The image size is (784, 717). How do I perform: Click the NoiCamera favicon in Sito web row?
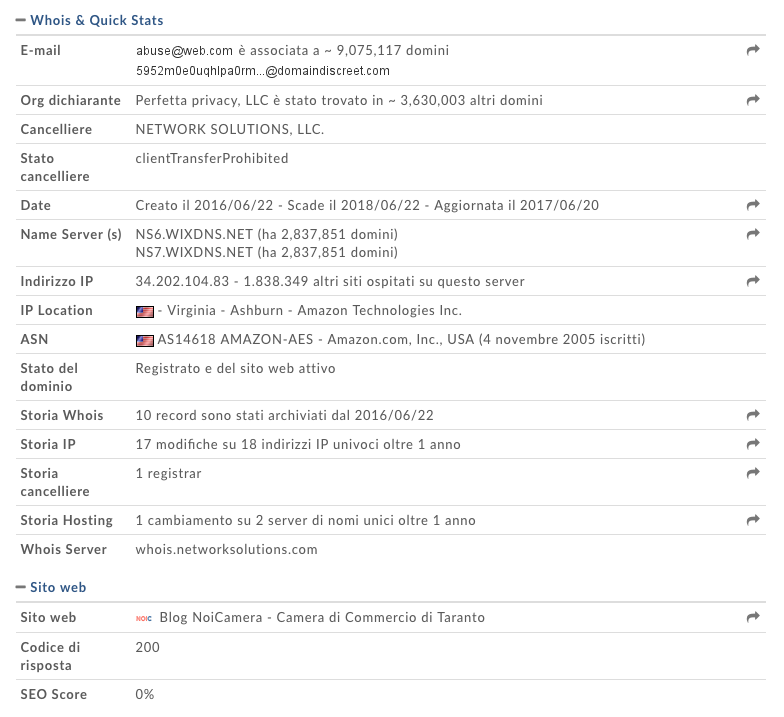144,618
